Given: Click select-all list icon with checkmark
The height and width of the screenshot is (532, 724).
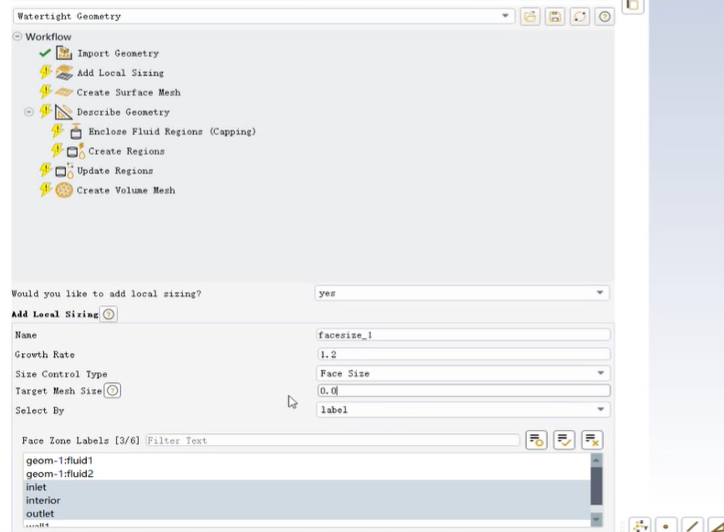Looking at the screenshot, I should click(564, 440).
